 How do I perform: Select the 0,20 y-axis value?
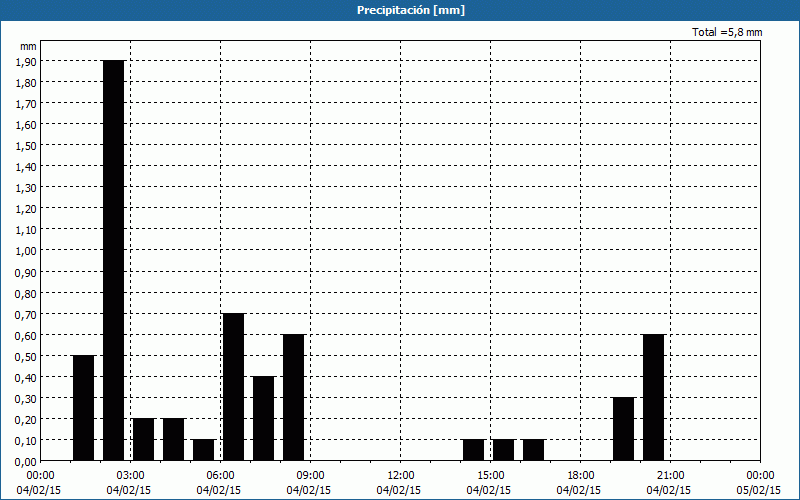pos(26,419)
